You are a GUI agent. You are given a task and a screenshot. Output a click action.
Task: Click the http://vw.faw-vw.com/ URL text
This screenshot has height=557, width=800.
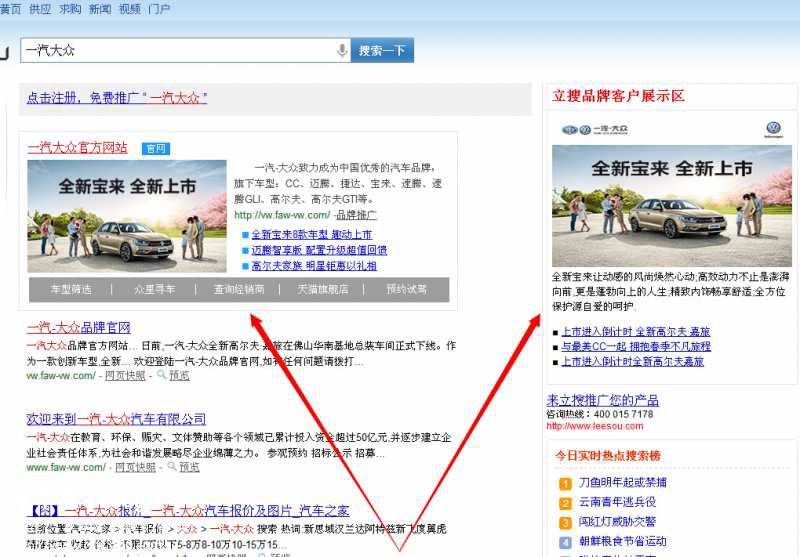pyautogui.click(x=282, y=215)
